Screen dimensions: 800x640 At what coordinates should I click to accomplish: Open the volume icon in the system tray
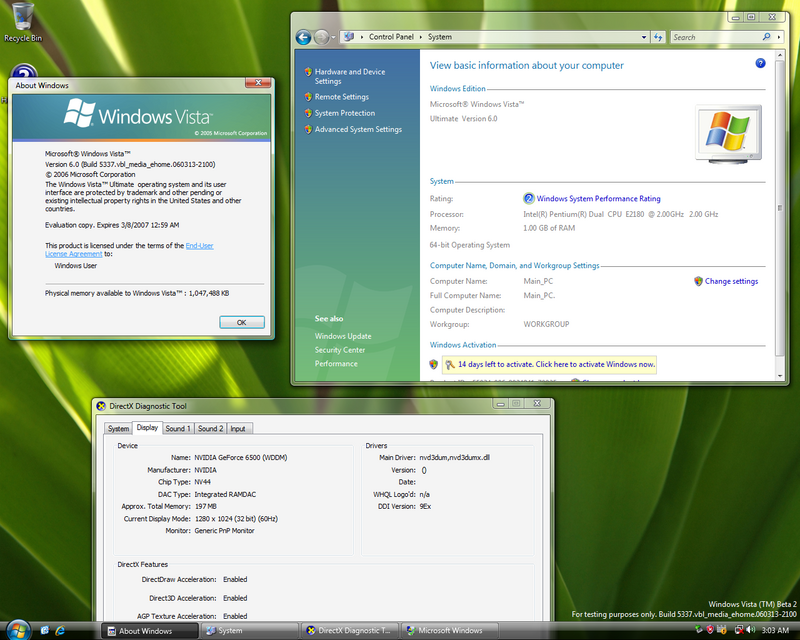748,630
